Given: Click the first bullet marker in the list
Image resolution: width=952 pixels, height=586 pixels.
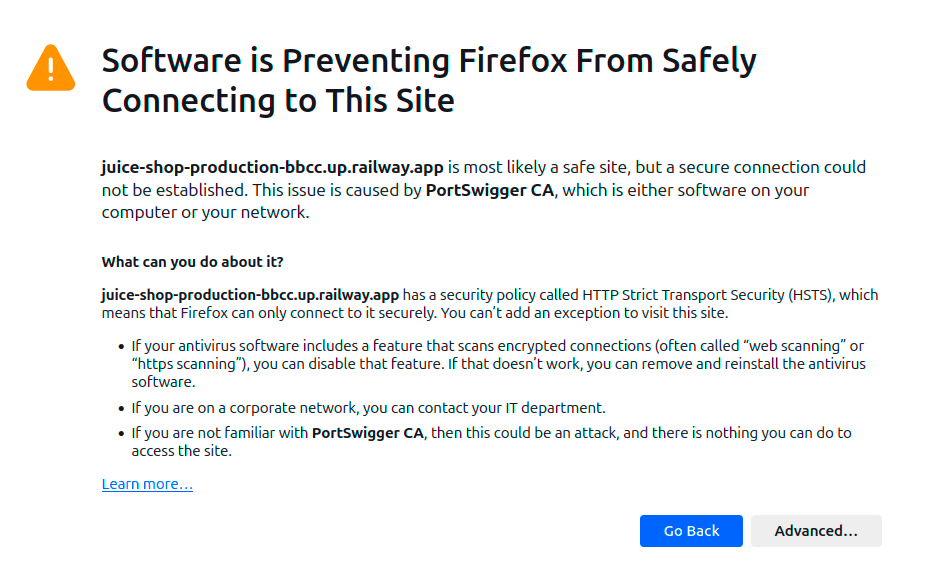Looking at the screenshot, I should point(120,345).
